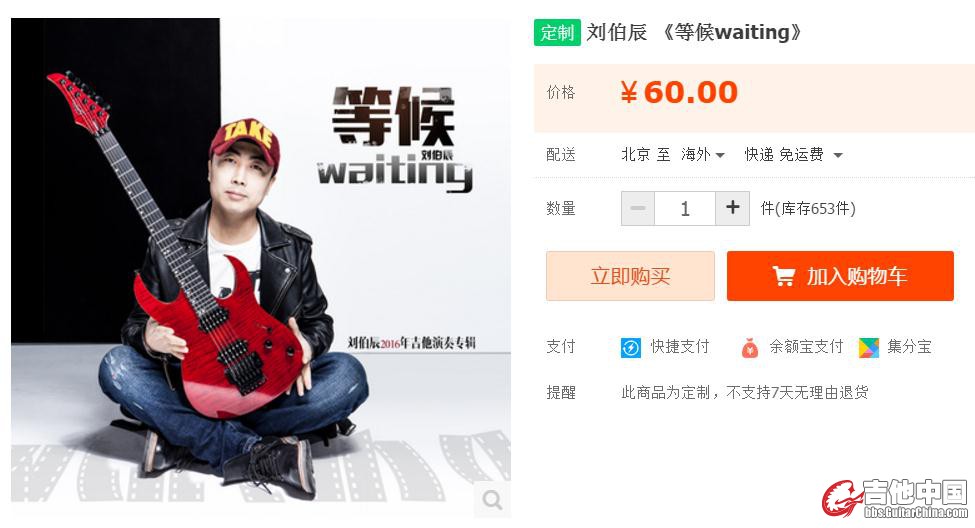The height and width of the screenshot is (528, 975).
Task: Click the 立即购买 buy now button
Action: pos(631,276)
